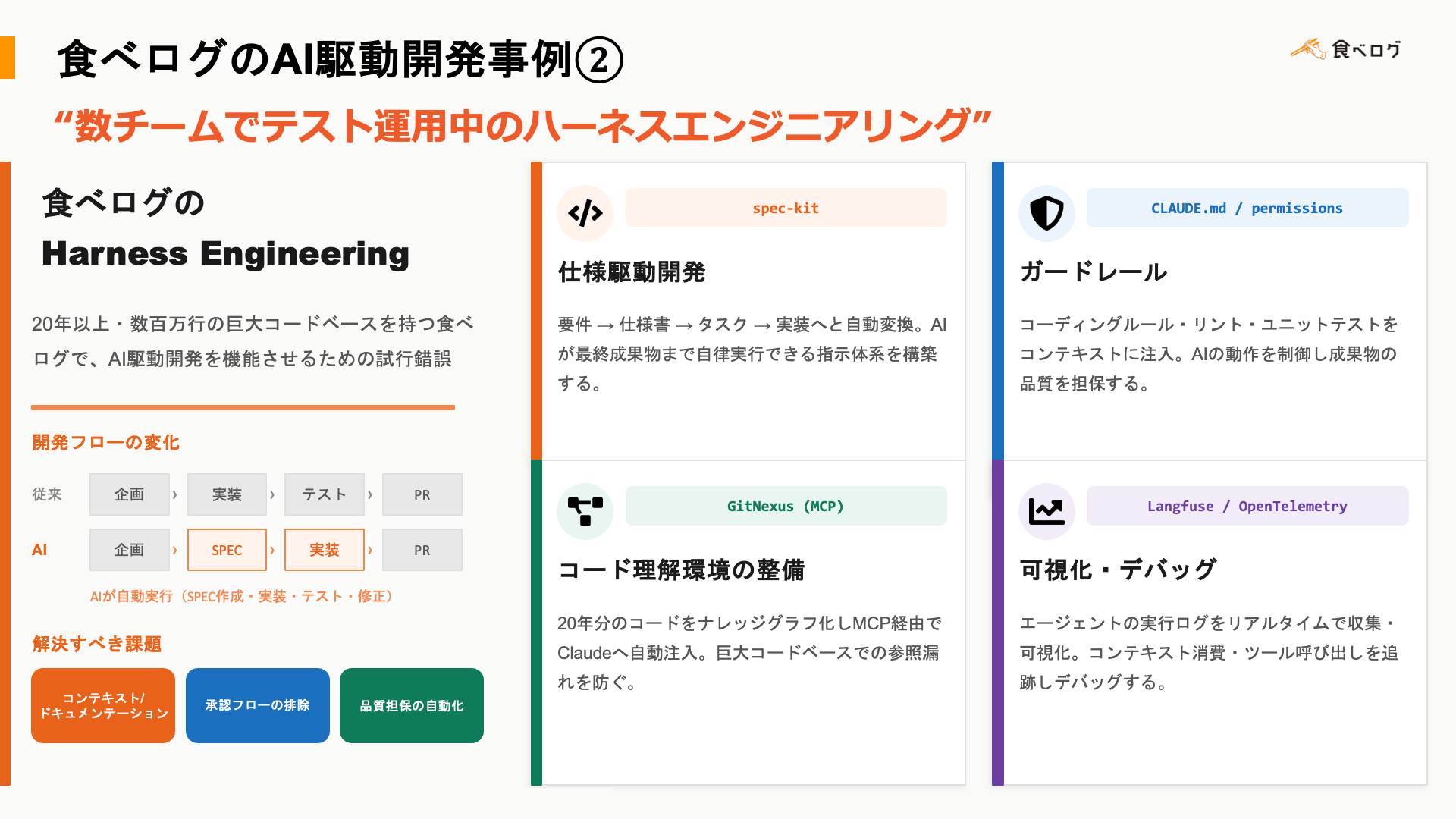Click the 企画 step in the 従来 row
1456x819 pixels.
[130, 494]
